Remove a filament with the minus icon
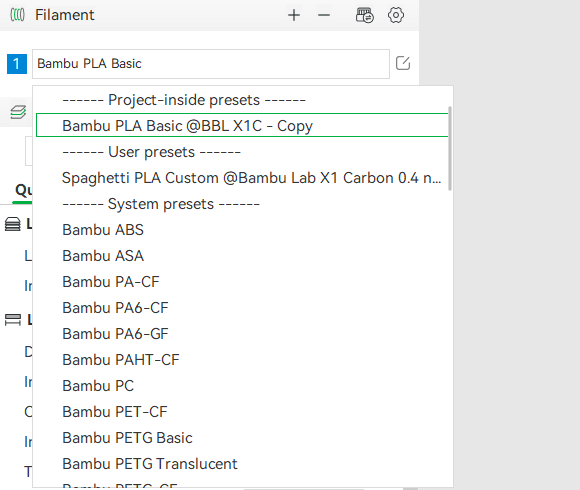Viewport: 580px width, 490px height. [324, 15]
